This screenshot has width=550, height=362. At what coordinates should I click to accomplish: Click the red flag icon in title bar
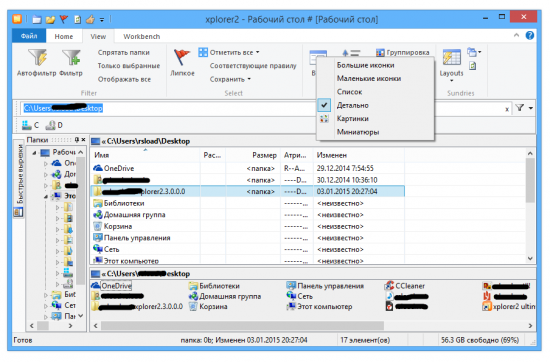point(64,19)
